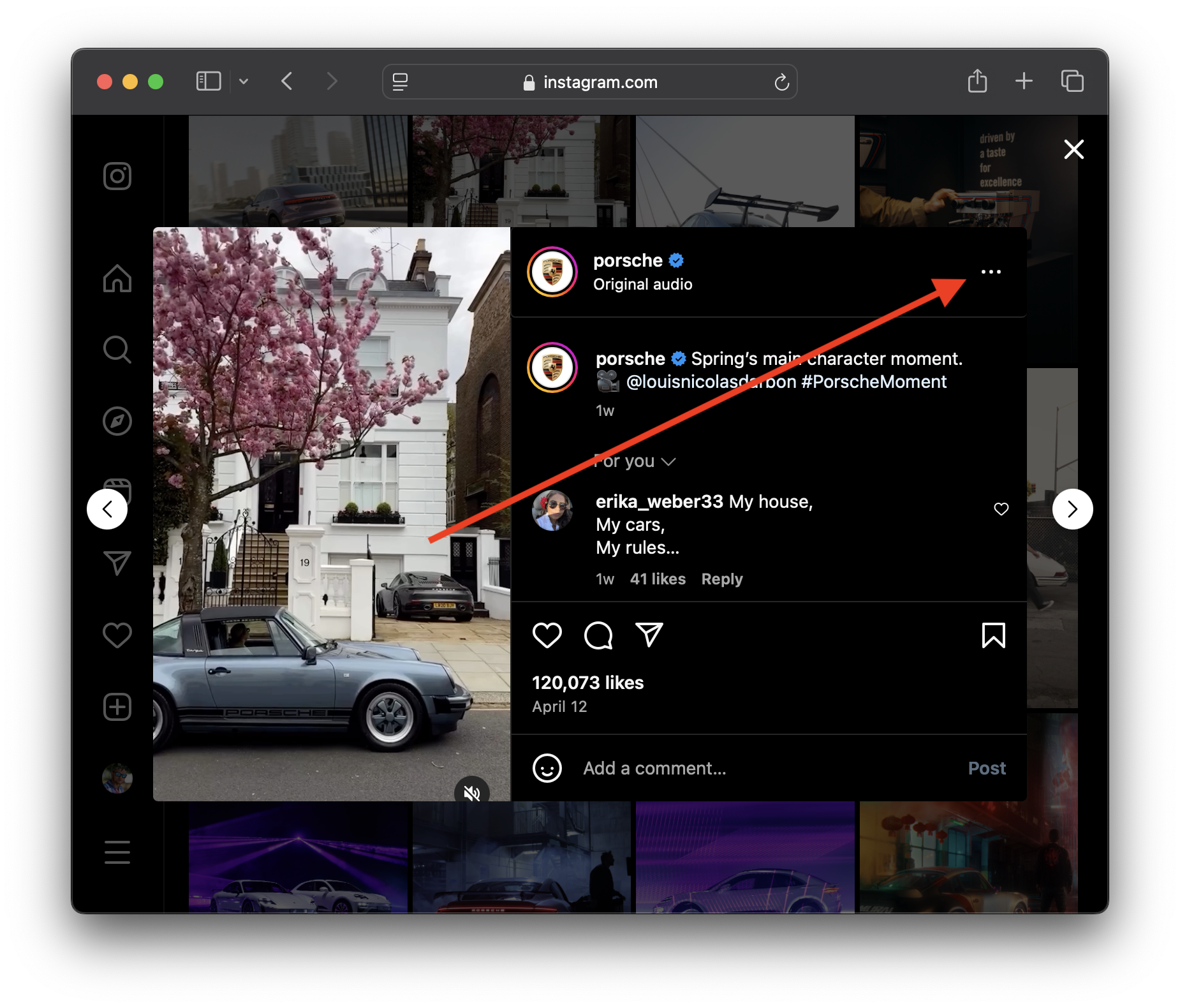
Task: Open profile avatar in sidebar
Action: pyautogui.click(x=117, y=778)
